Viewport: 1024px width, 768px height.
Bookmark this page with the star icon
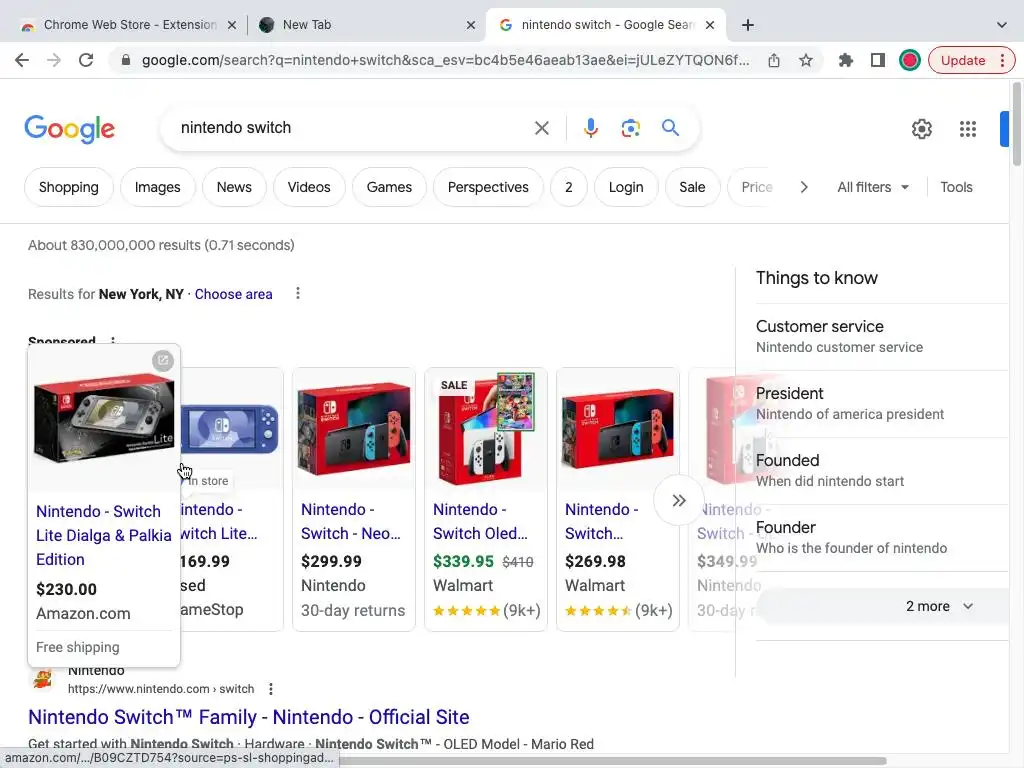tap(806, 60)
